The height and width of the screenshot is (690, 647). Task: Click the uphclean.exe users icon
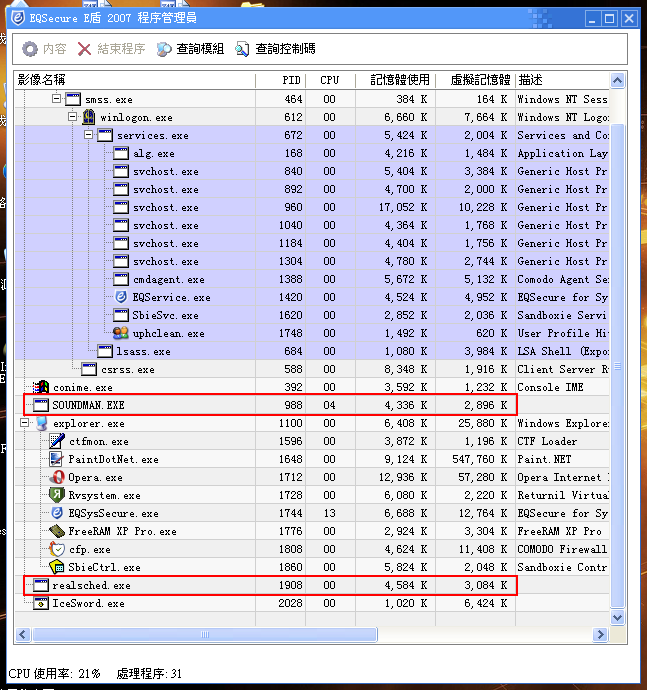pos(121,333)
